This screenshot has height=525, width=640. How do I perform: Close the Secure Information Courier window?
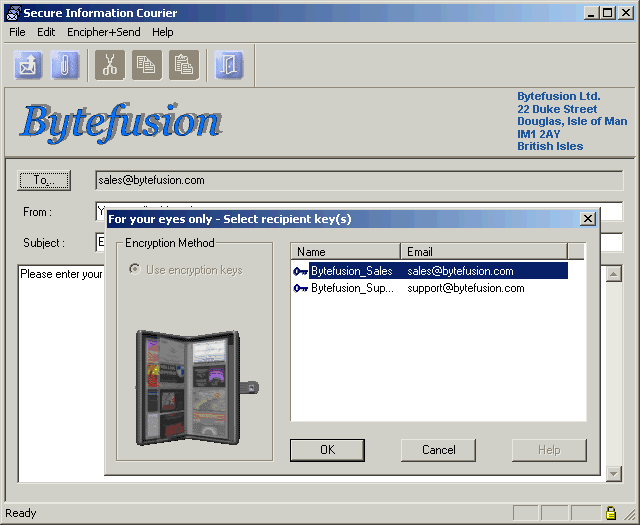pyautogui.click(x=626, y=13)
